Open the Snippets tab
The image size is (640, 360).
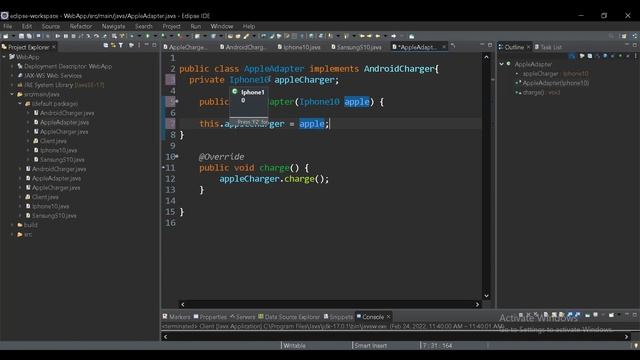click(338, 317)
